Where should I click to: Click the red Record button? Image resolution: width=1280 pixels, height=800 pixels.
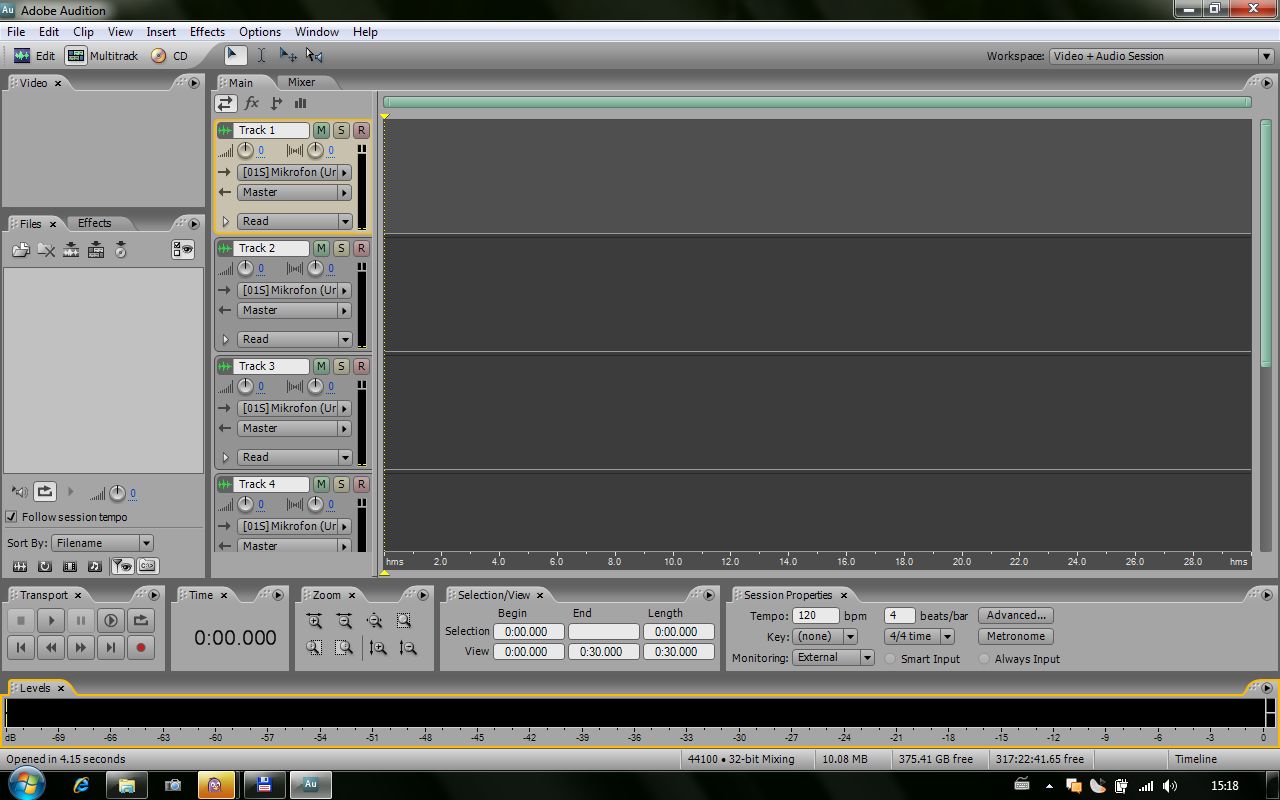tap(141, 648)
